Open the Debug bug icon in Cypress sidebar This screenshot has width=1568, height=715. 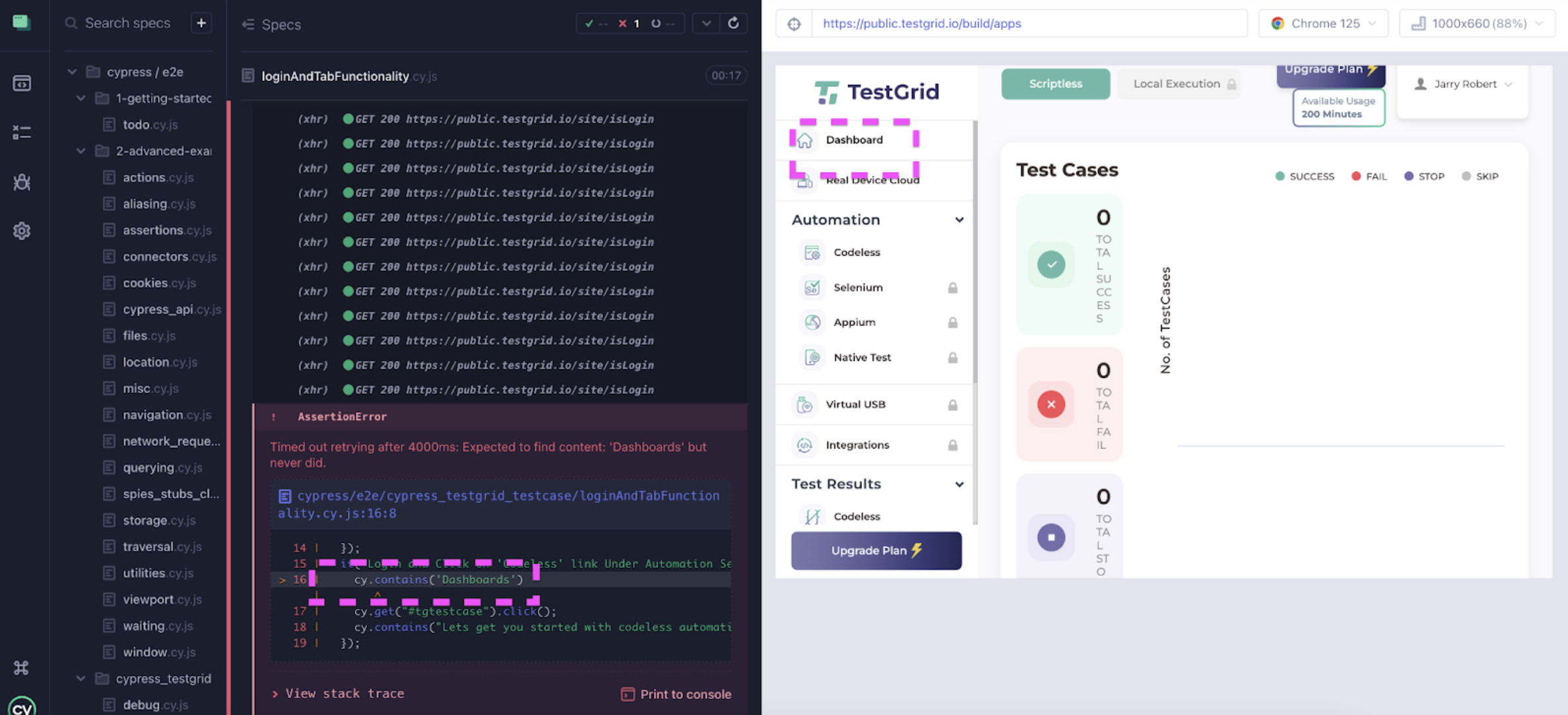pyautogui.click(x=22, y=182)
